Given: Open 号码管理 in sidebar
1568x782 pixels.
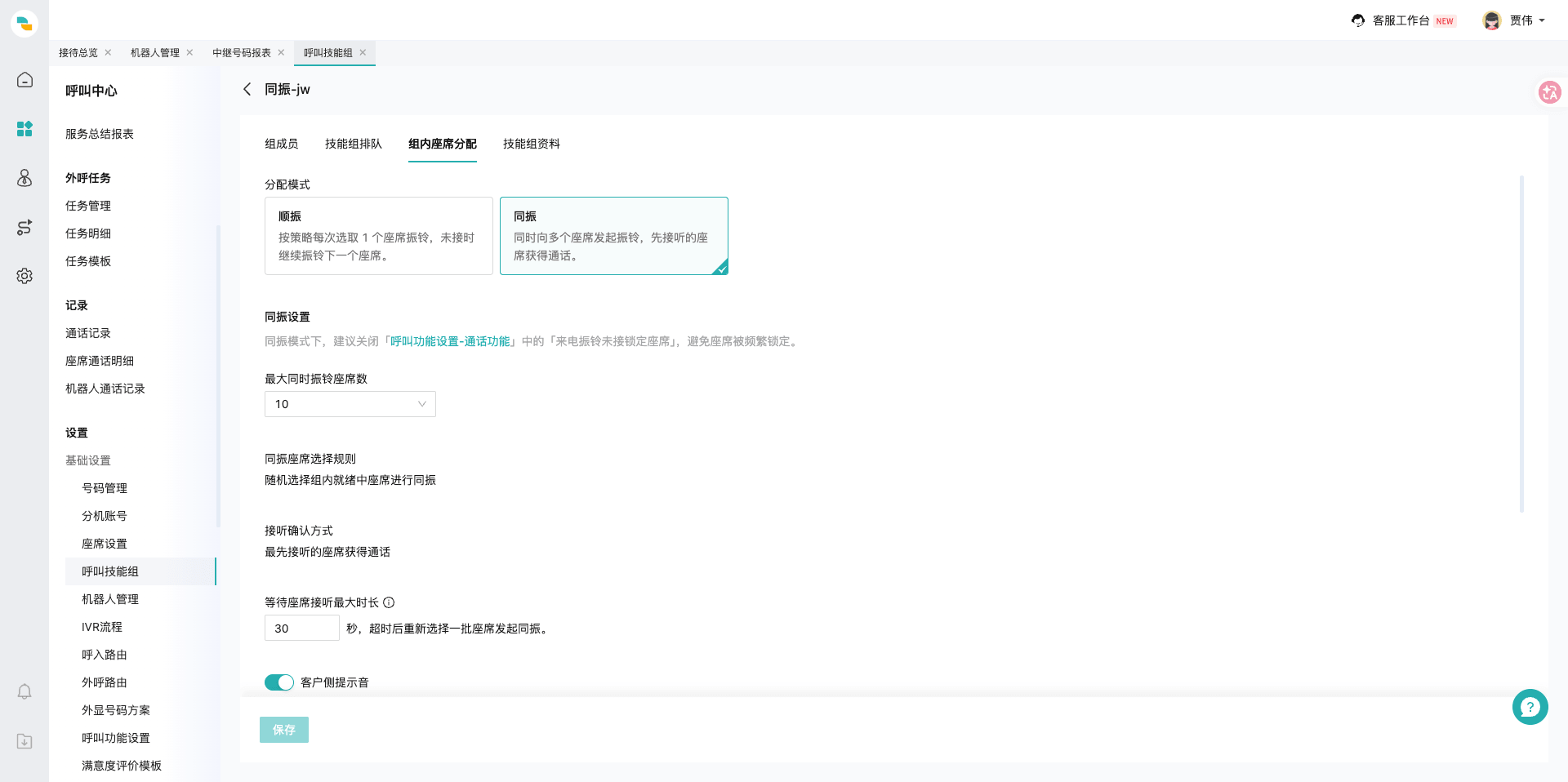Looking at the screenshot, I should (105, 488).
